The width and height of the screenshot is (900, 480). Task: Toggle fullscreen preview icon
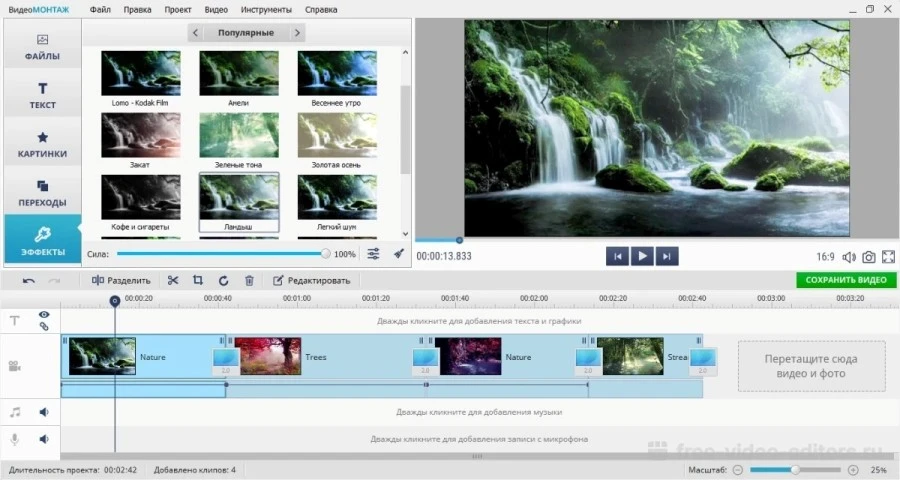point(889,257)
